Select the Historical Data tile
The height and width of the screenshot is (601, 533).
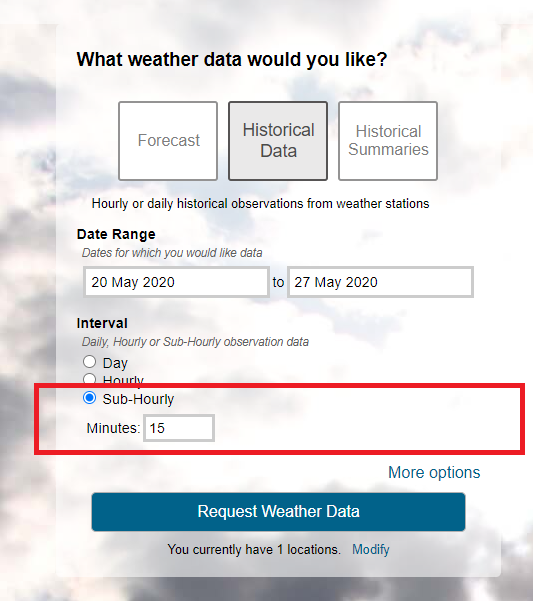278,141
